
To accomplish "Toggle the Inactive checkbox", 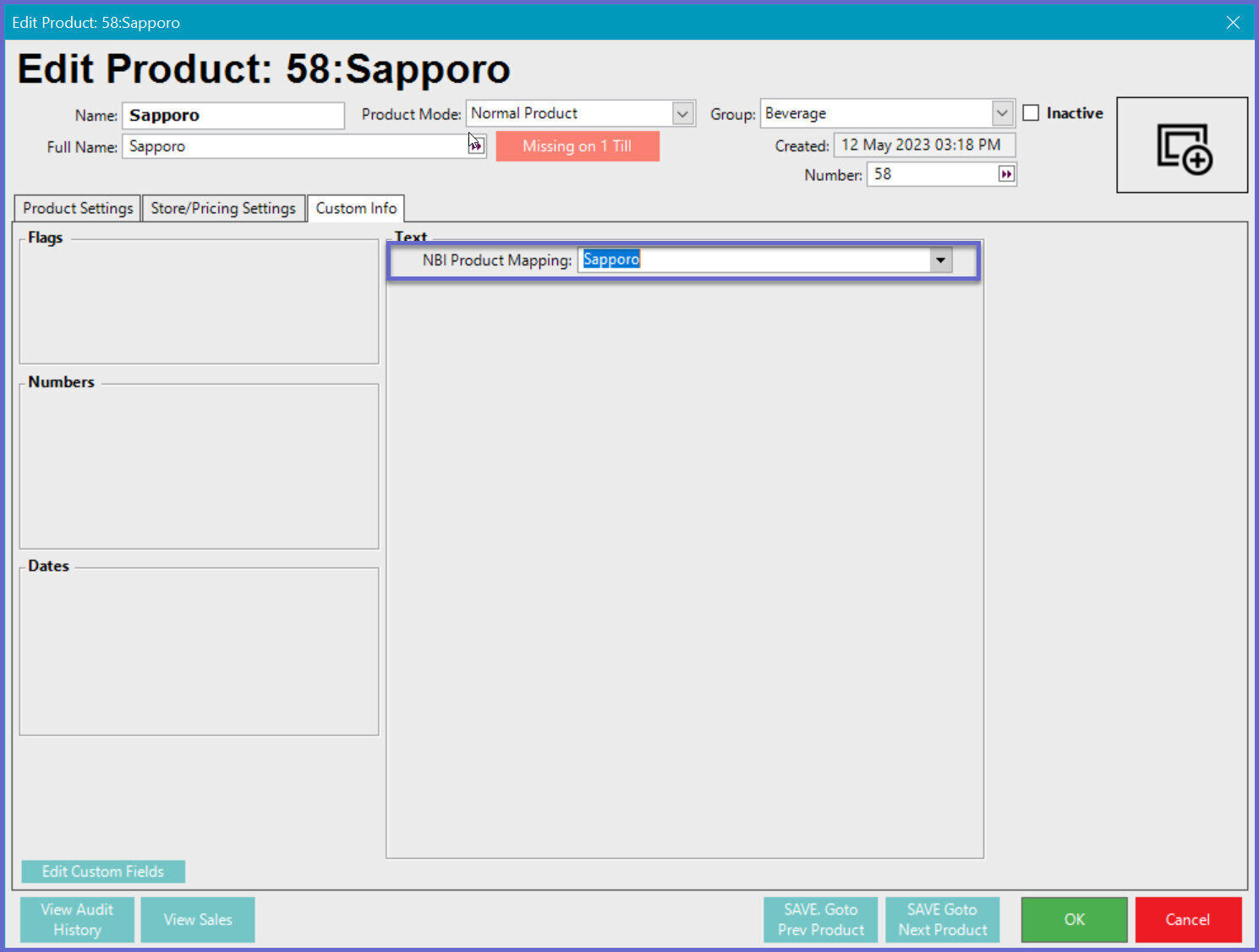I will pos(1031,112).
